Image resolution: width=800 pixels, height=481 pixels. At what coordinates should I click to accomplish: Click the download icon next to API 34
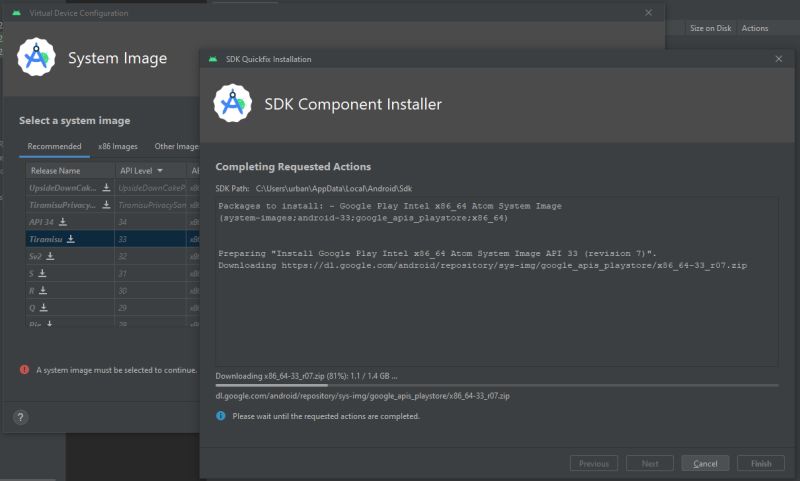63,222
